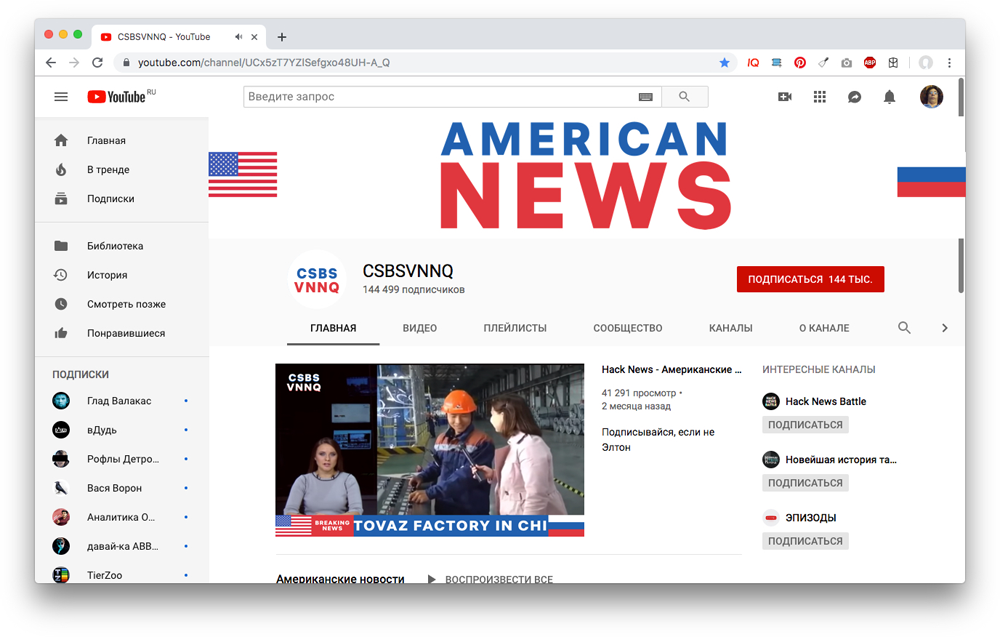Open the YouTube apps grid
The width and height of the screenshot is (1000, 637).
click(x=820, y=97)
